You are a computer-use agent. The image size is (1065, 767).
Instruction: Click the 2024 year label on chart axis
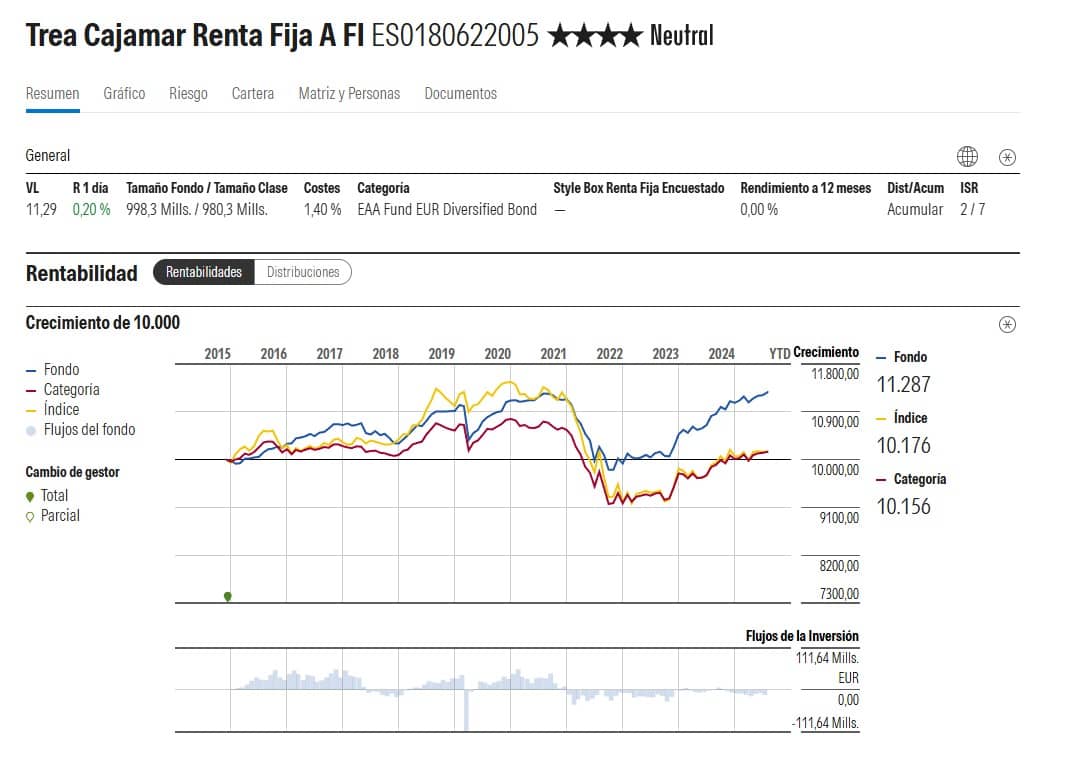point(721,354)
